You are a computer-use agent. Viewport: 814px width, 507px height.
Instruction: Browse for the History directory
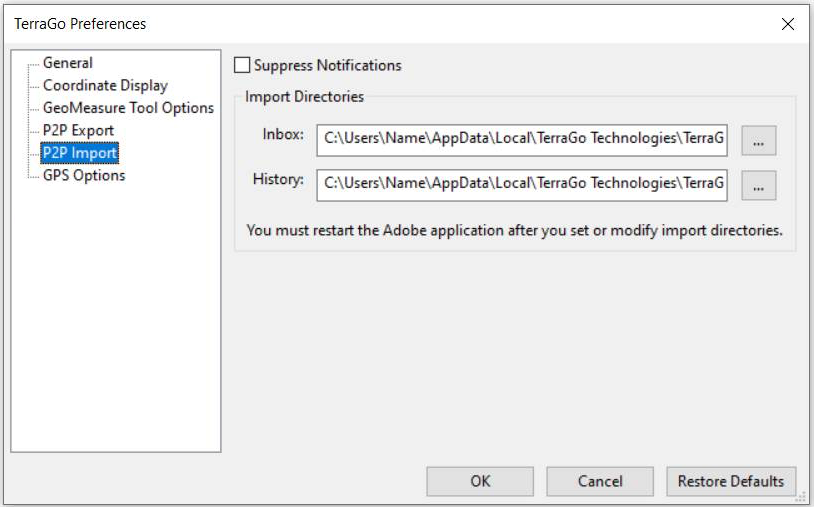(758, 186)
